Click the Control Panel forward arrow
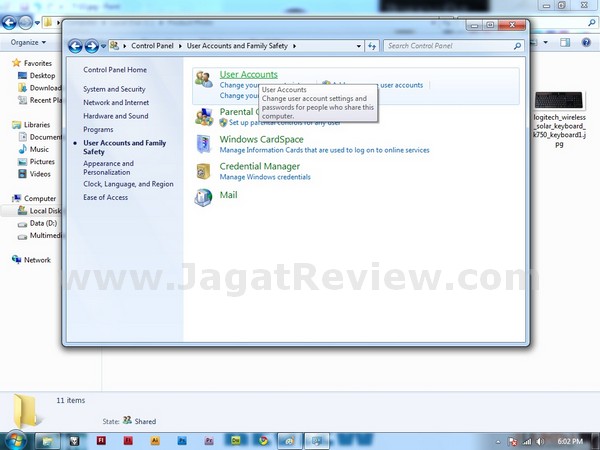The width and height of the screenshot is (600, 450). [91, 46]
